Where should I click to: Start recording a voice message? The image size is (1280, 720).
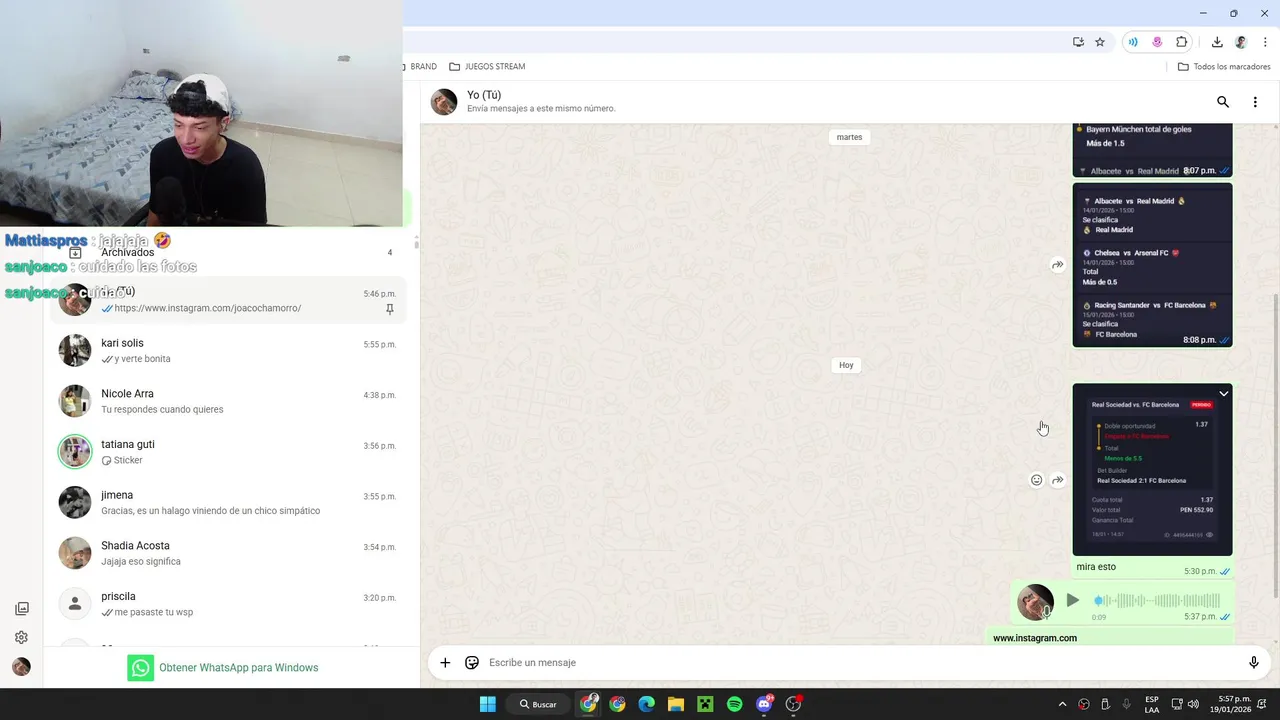coord(1253,662)
